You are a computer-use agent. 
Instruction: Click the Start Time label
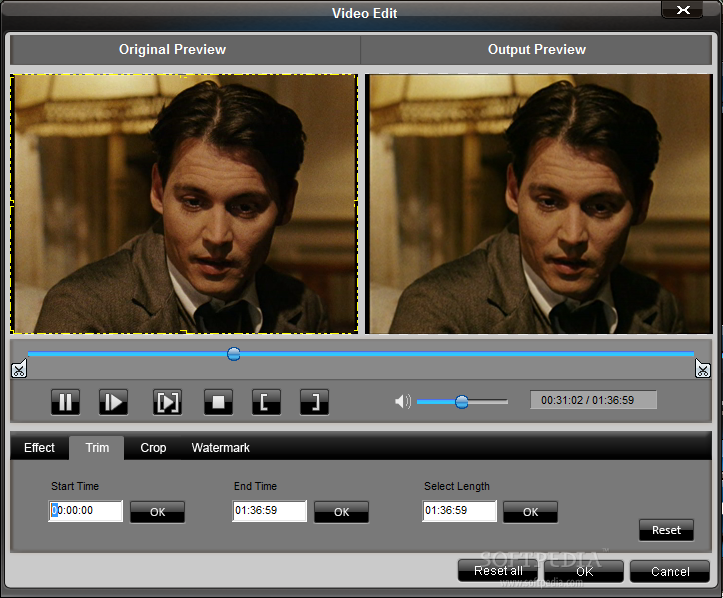click(x=75, y=486)
